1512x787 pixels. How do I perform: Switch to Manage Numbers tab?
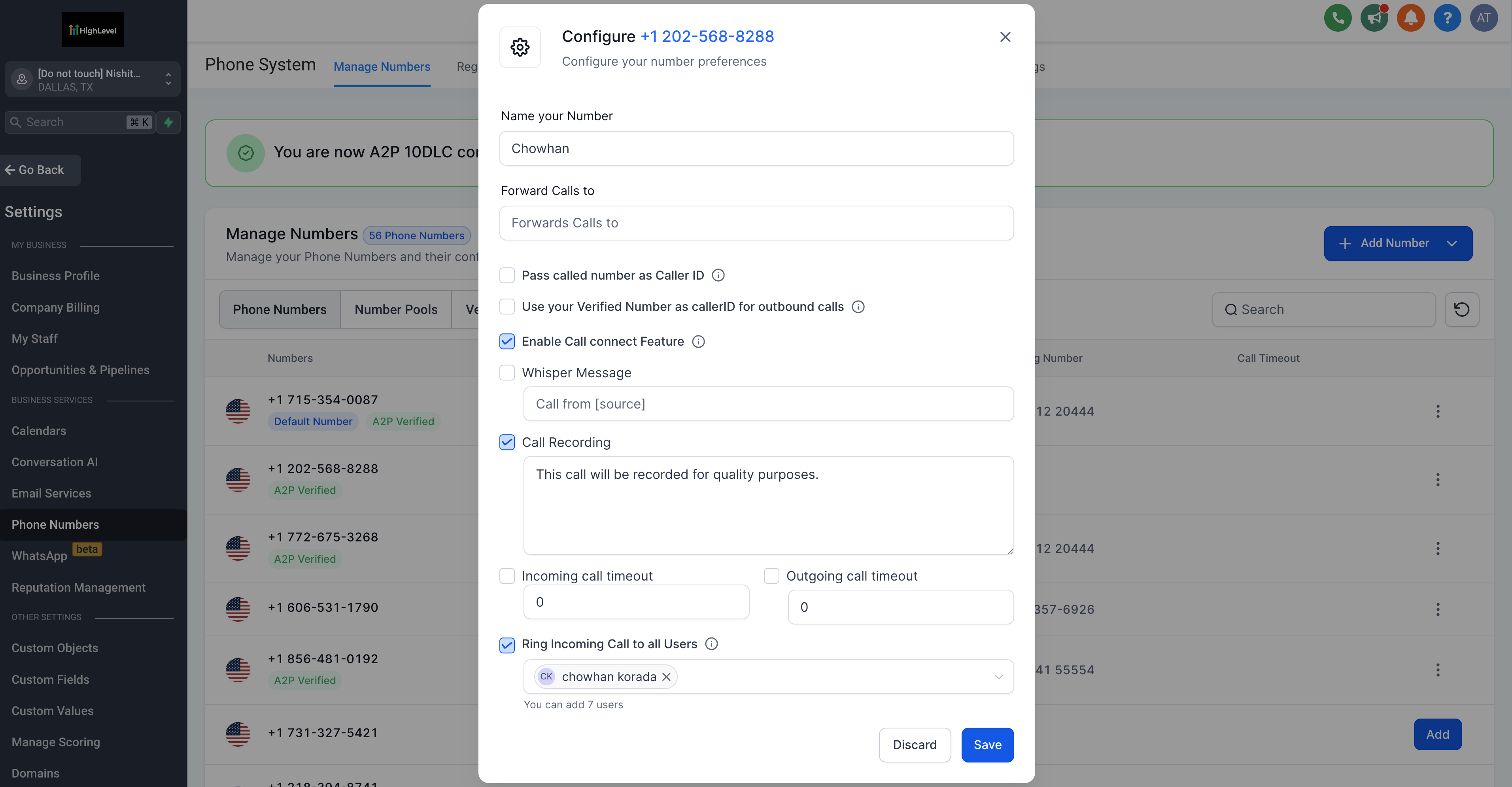382,67
